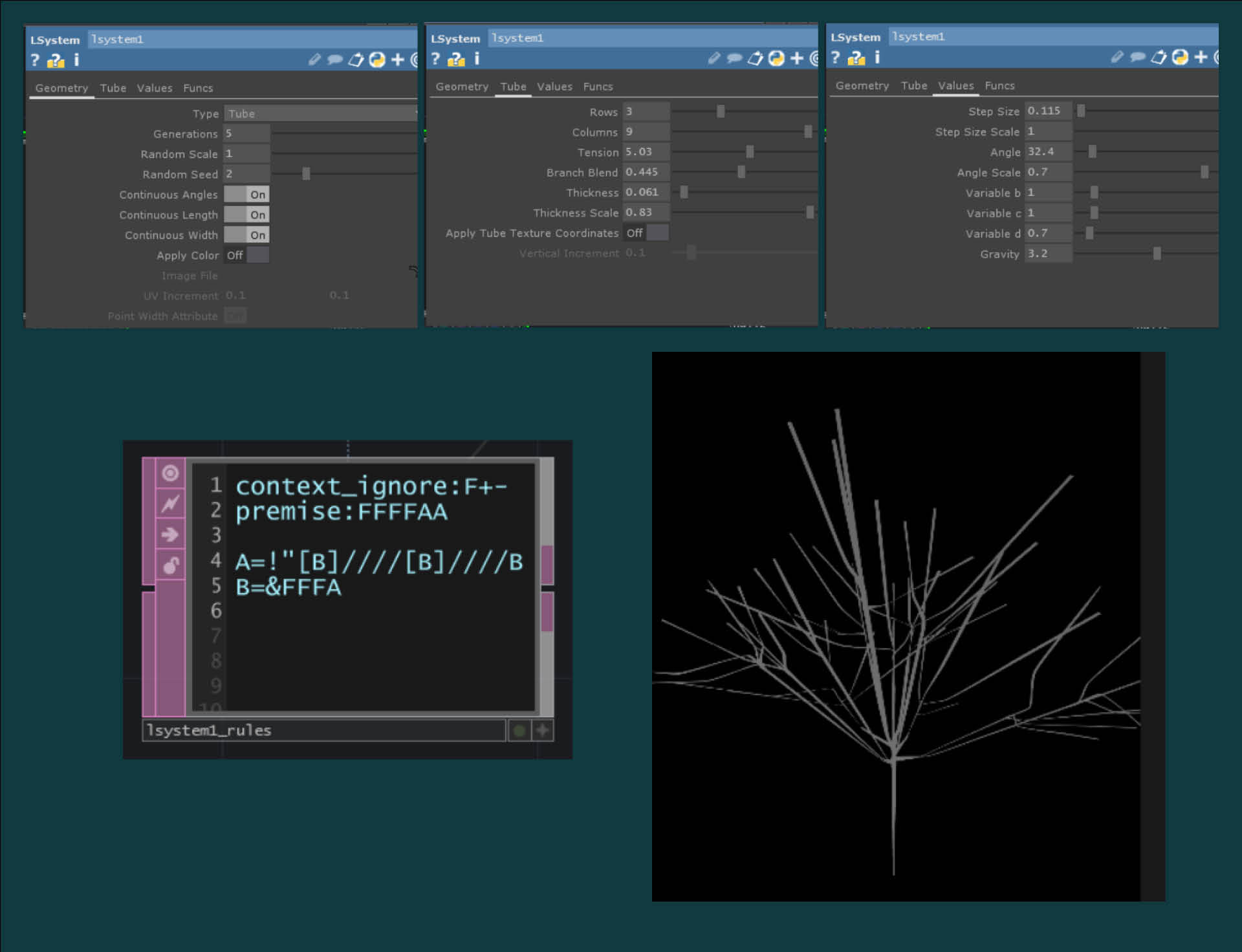
Task: Click the Angle value field 32.4
Action: [x=1049, y=151]
